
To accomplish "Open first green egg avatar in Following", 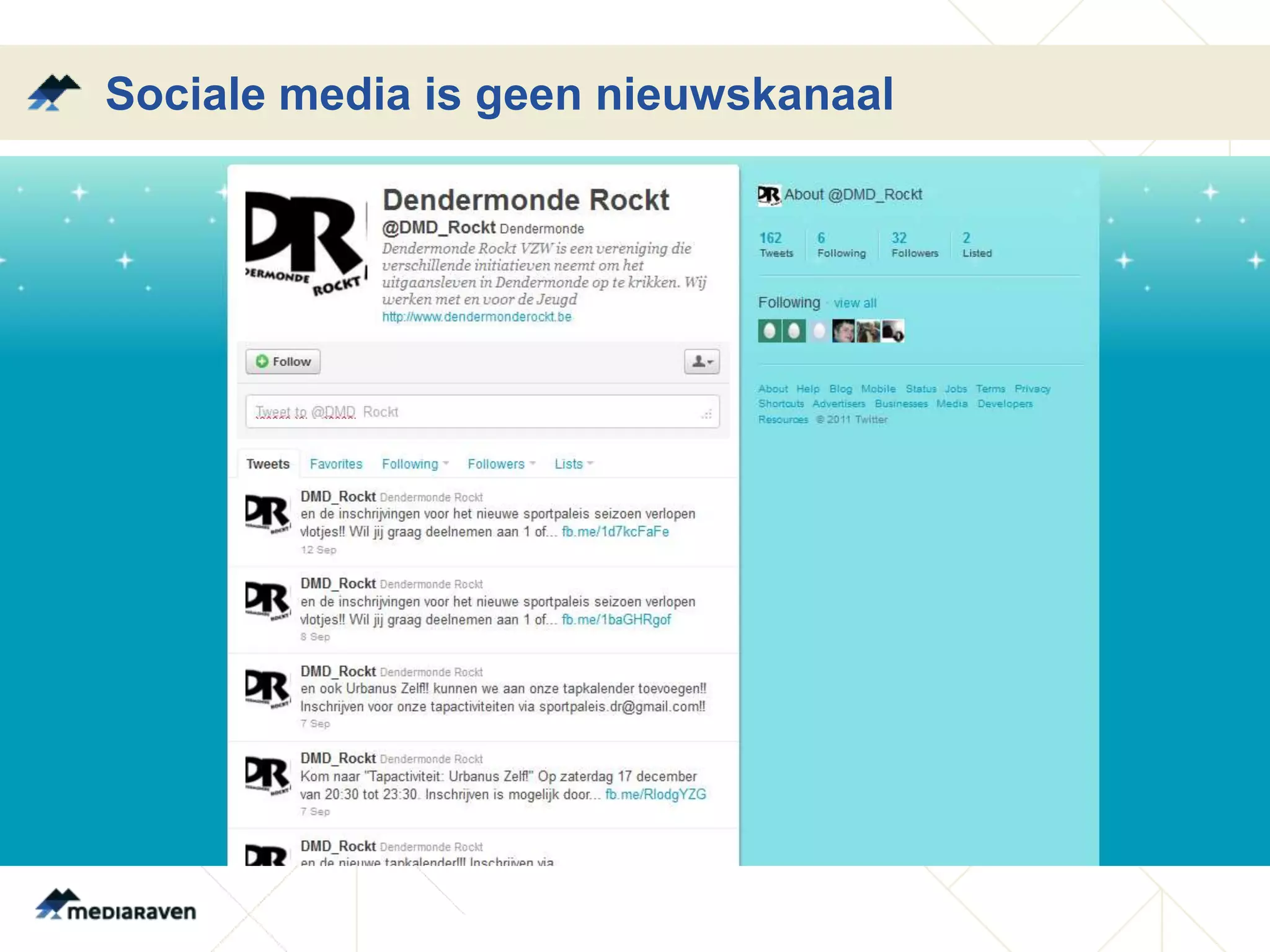I will coord(770,331).
